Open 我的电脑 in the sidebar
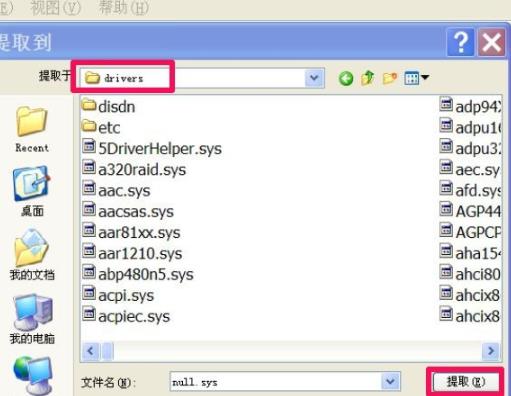The width and height of the screenshot is (511, 396). pyautogui.click(x=32, y=319)
